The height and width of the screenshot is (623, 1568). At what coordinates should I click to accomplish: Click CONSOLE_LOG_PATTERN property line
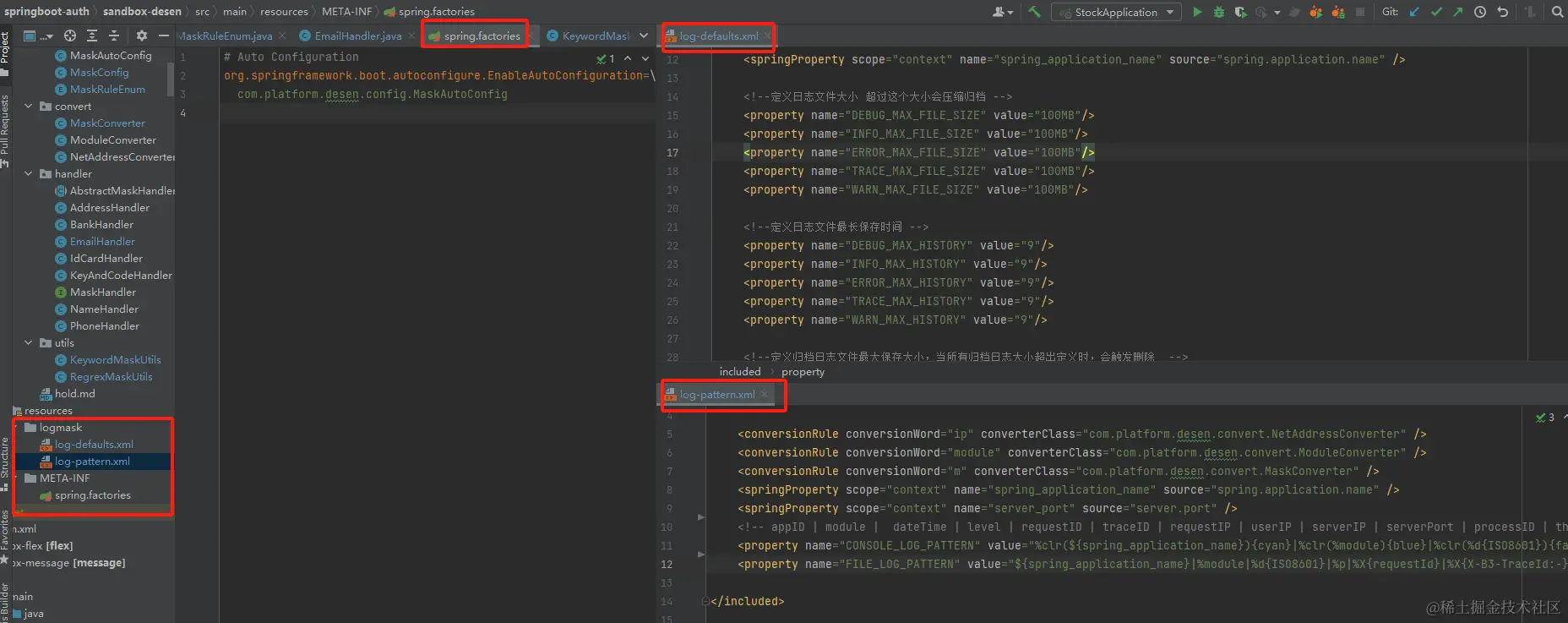pos(1152,545)
